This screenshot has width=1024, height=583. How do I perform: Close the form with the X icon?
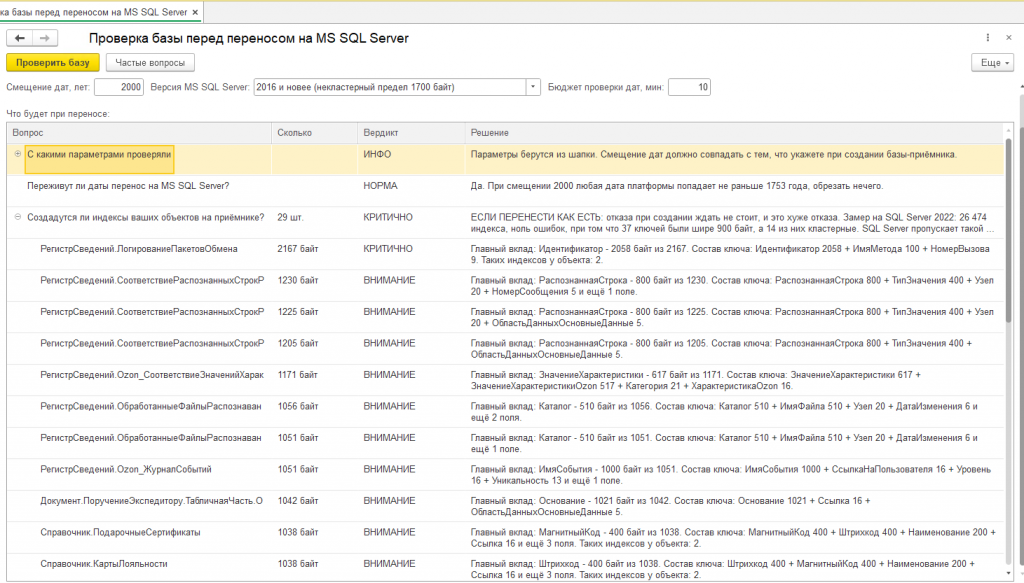[x=1009, y=38]
